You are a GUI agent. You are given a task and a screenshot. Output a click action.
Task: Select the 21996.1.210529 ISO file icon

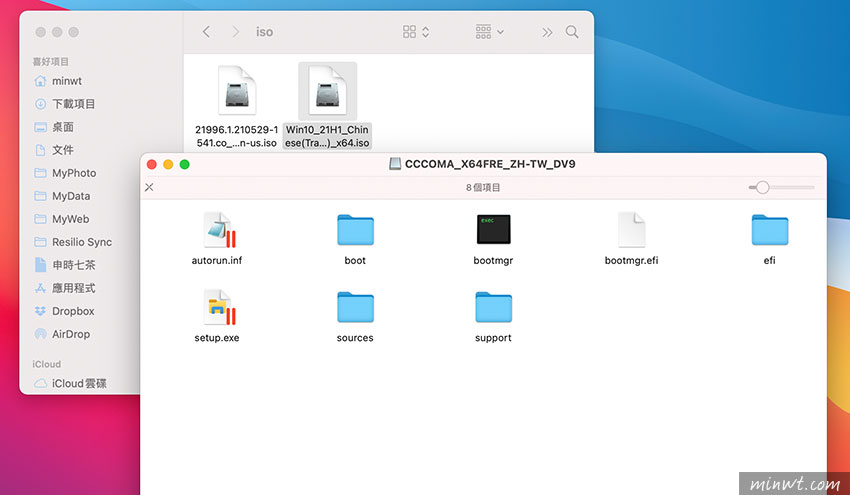tap(237, 91)
